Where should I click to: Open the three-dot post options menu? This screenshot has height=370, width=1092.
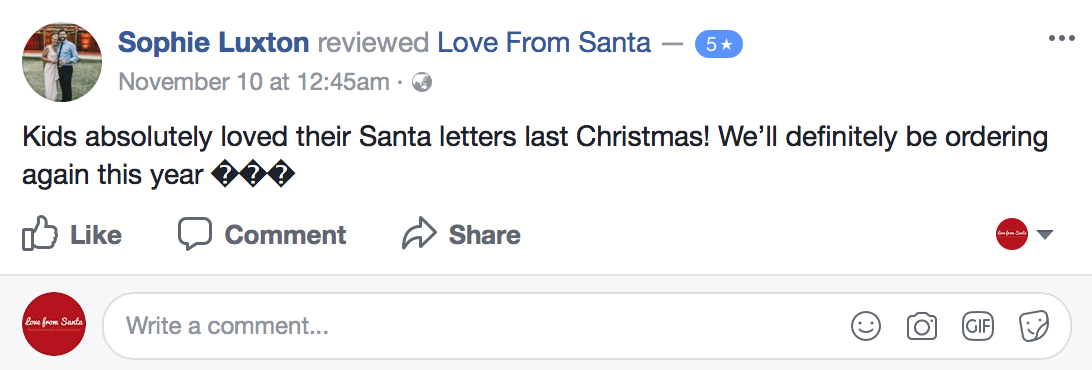point(1061,38)
